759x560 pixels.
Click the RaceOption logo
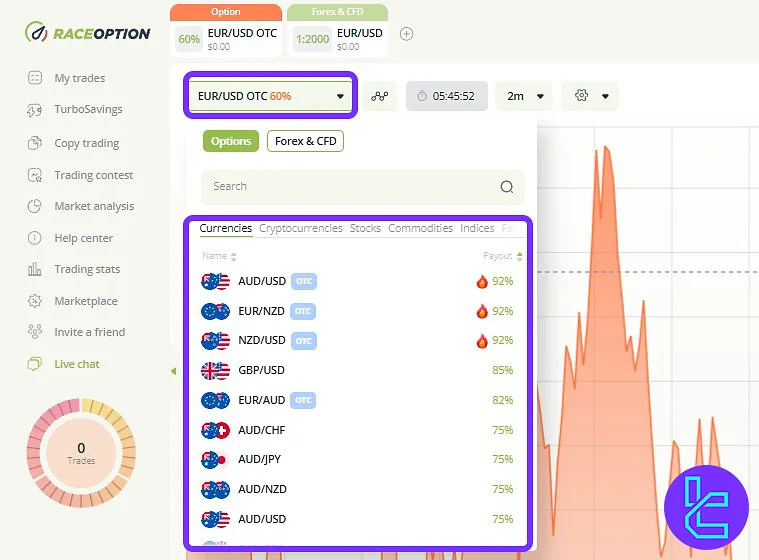(88, 32)
